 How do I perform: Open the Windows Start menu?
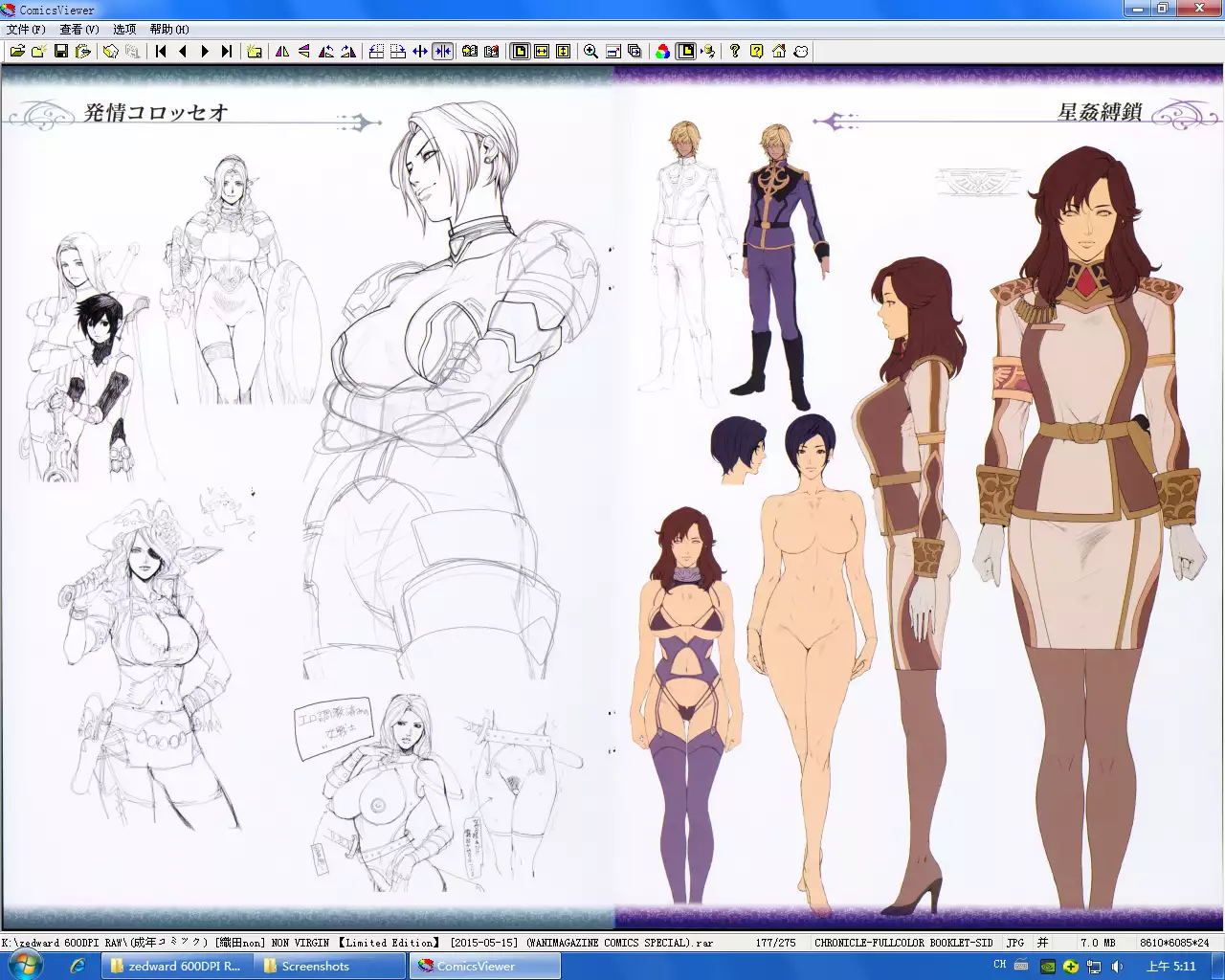pyautogui.click(x=26, y=966)
